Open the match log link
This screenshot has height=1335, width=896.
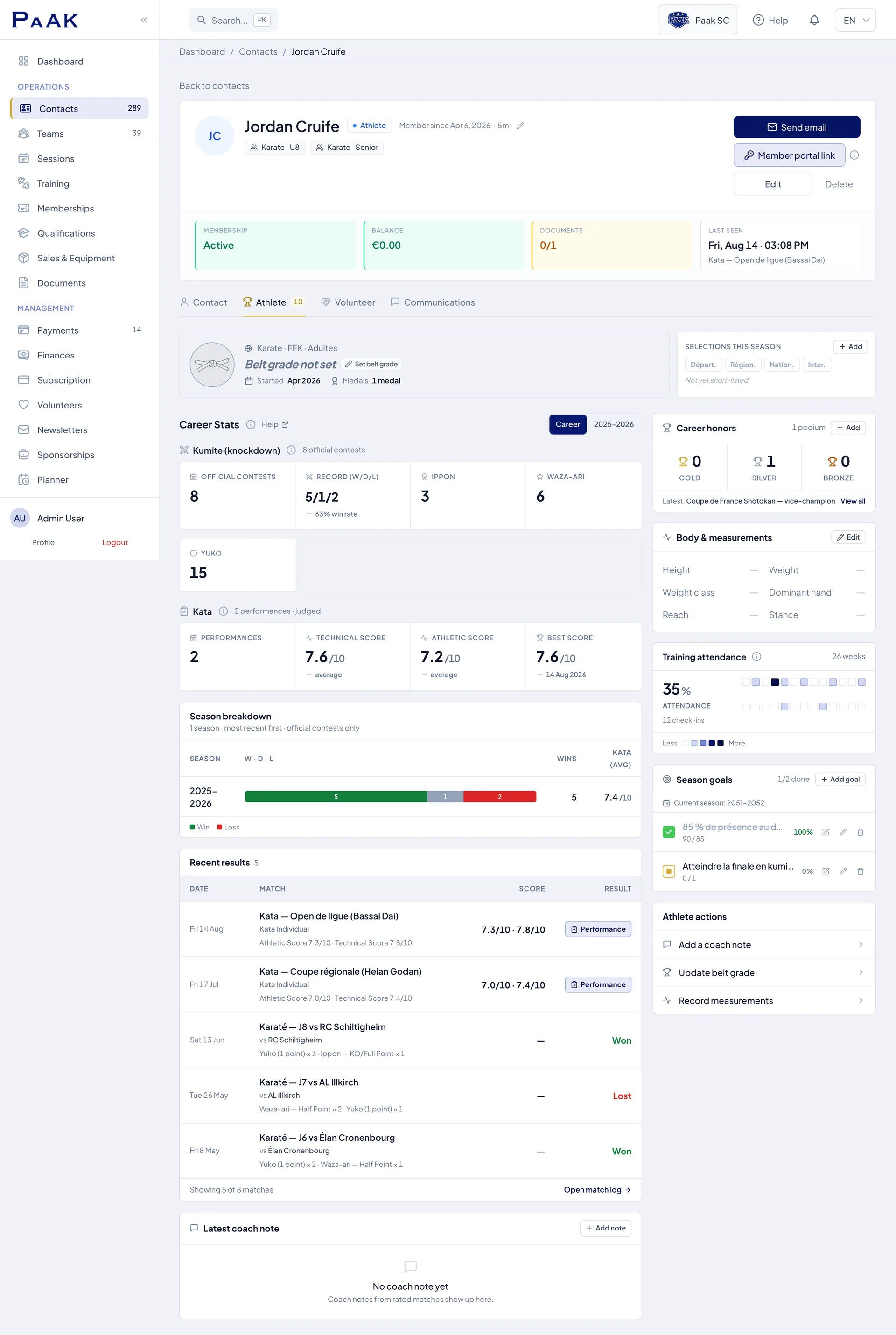(x=597, y=1189)
